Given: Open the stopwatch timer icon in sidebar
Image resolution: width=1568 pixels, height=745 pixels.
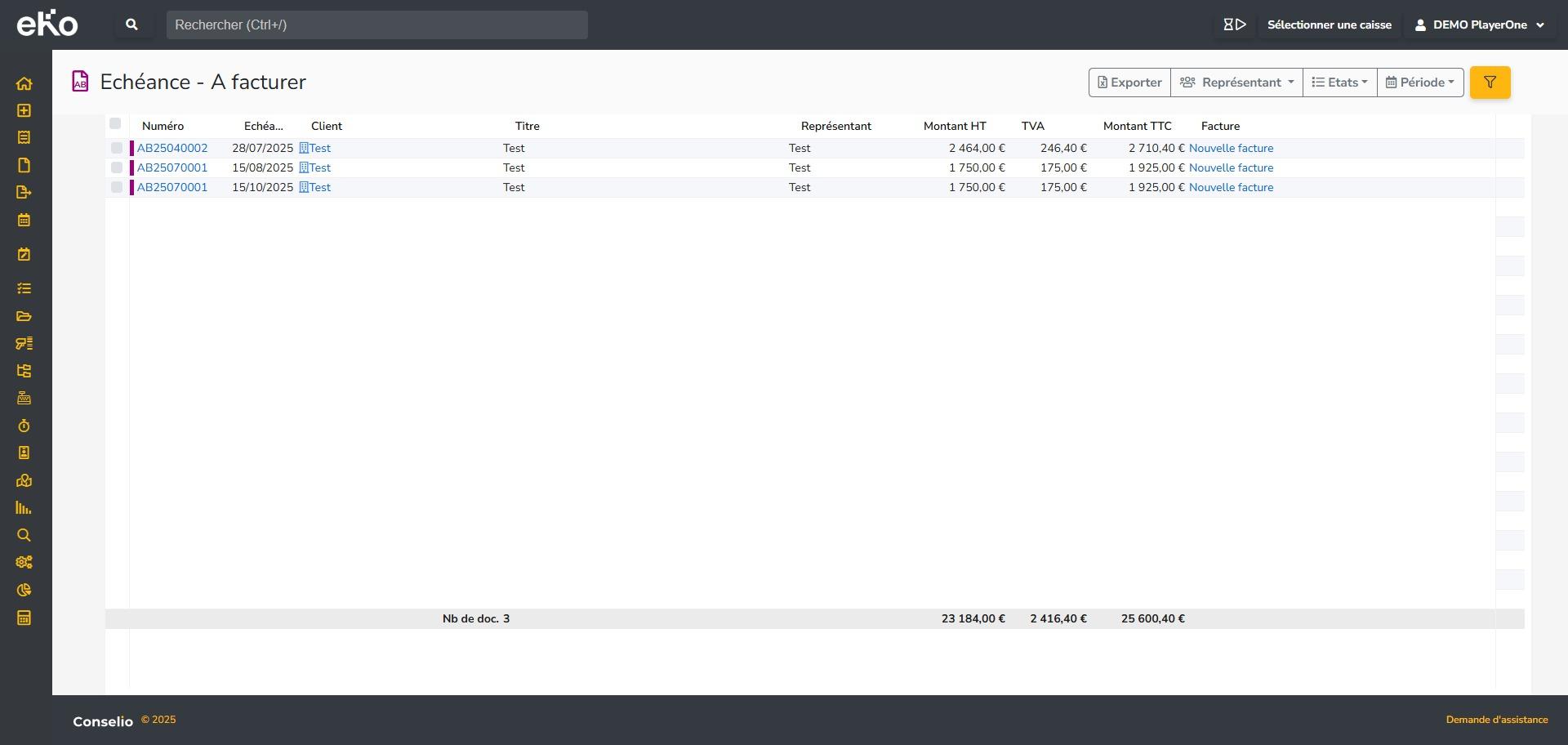Looking at the screenshot, I should 24,426.
